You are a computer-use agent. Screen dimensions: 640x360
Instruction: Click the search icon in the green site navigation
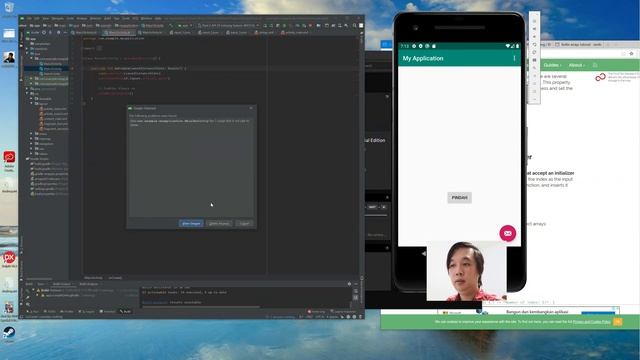tap(595, 65)
